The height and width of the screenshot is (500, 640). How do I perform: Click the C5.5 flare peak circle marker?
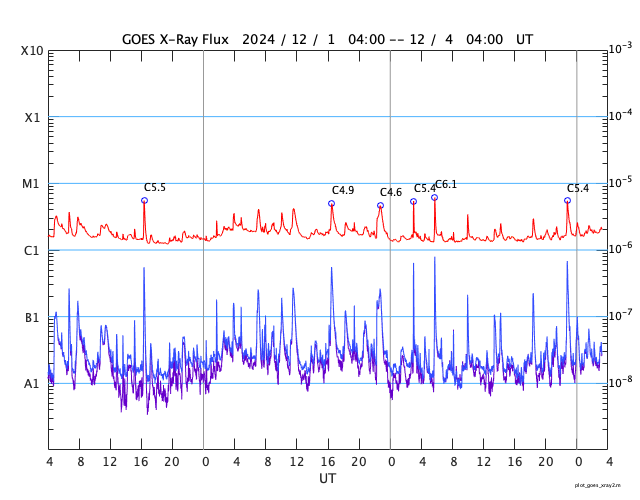click(x=144, y=200)
